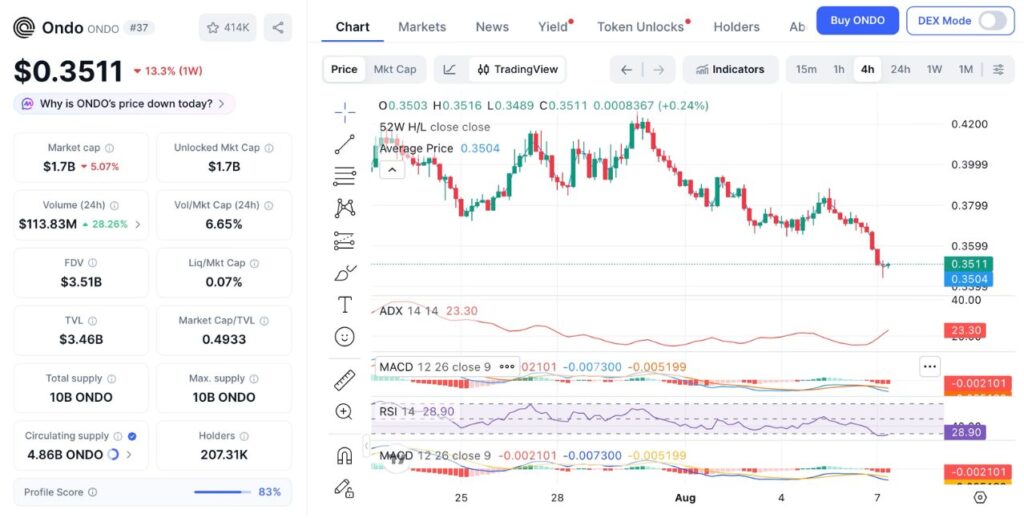Screen dimensions: 1024x518
Task: Click the TVL info icon
Action: [x=92, y=321]
